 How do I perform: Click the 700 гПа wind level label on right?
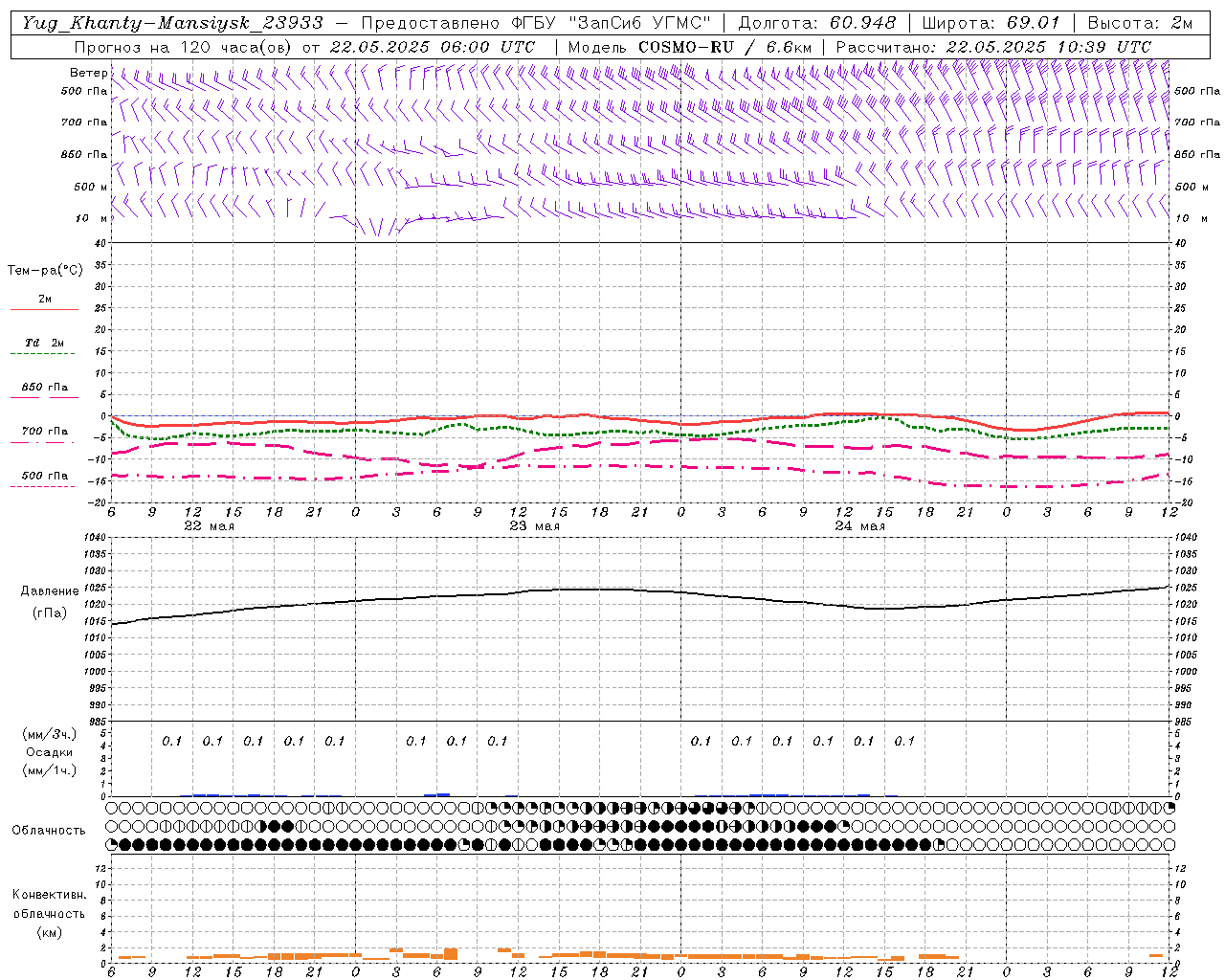click(x=1197, y=122)
